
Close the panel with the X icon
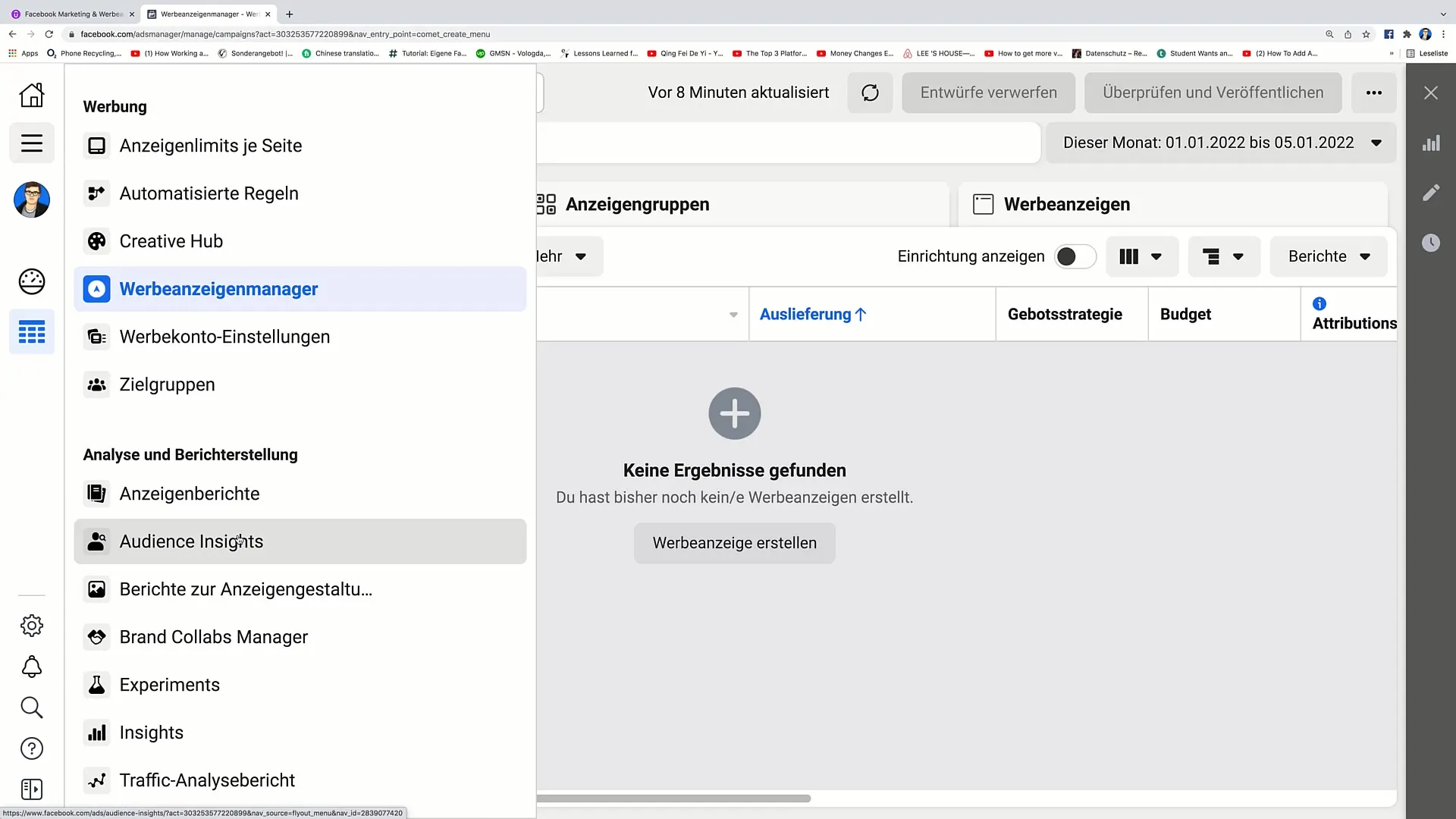coord(1430,93)
